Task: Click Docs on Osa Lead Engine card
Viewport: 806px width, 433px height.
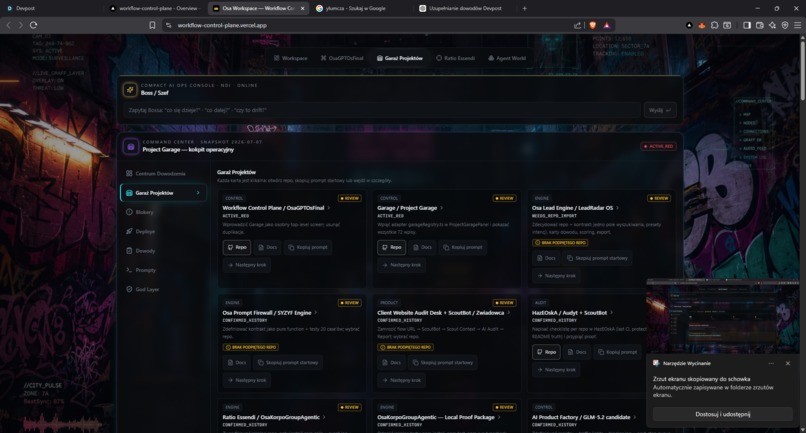Action: (546, 258)
